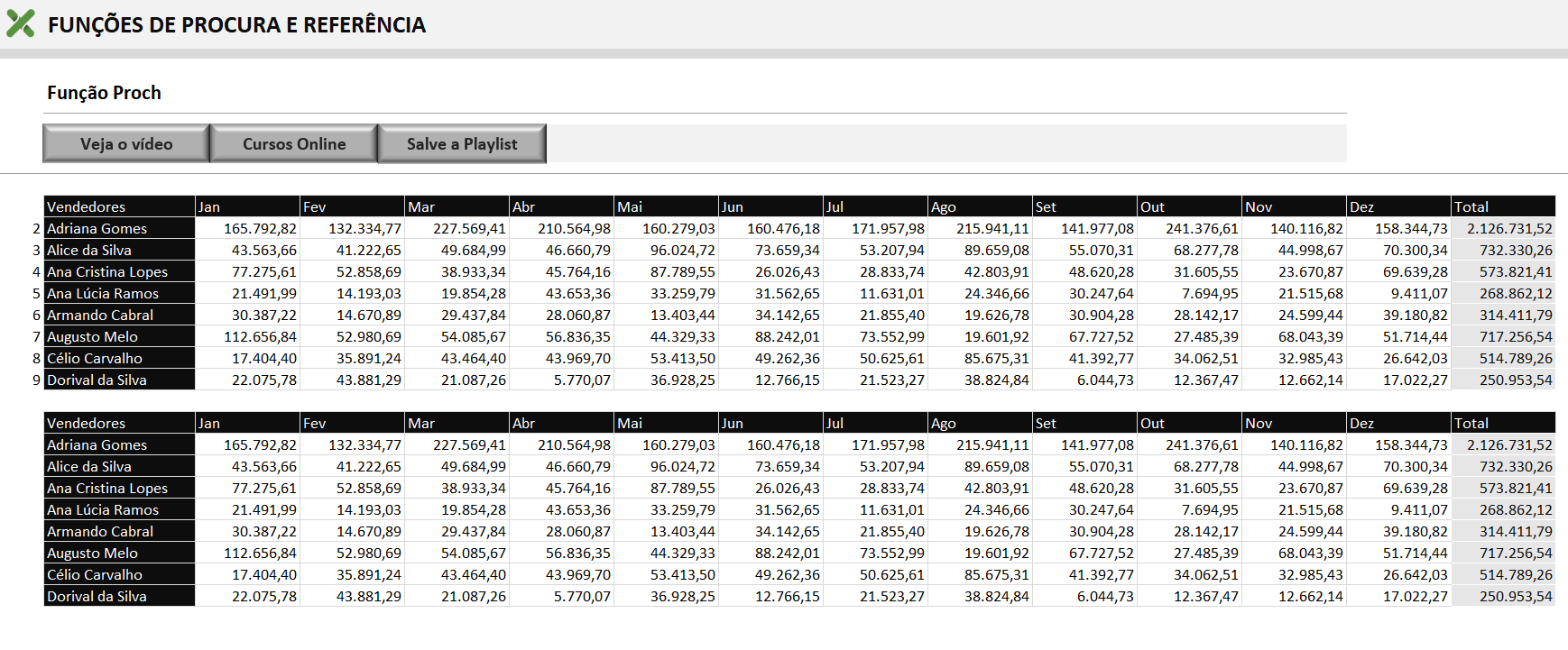Select the total 314.411,79 in row 6
This screenshot has width=1568, height=650.
(1503, 315)
